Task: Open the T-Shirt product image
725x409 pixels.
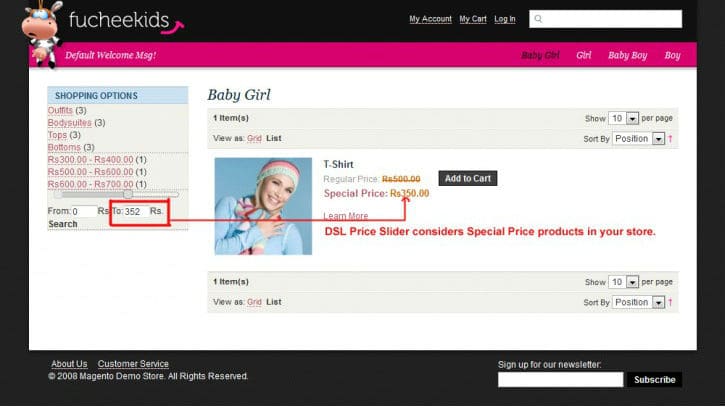Action: click(263, 206)
